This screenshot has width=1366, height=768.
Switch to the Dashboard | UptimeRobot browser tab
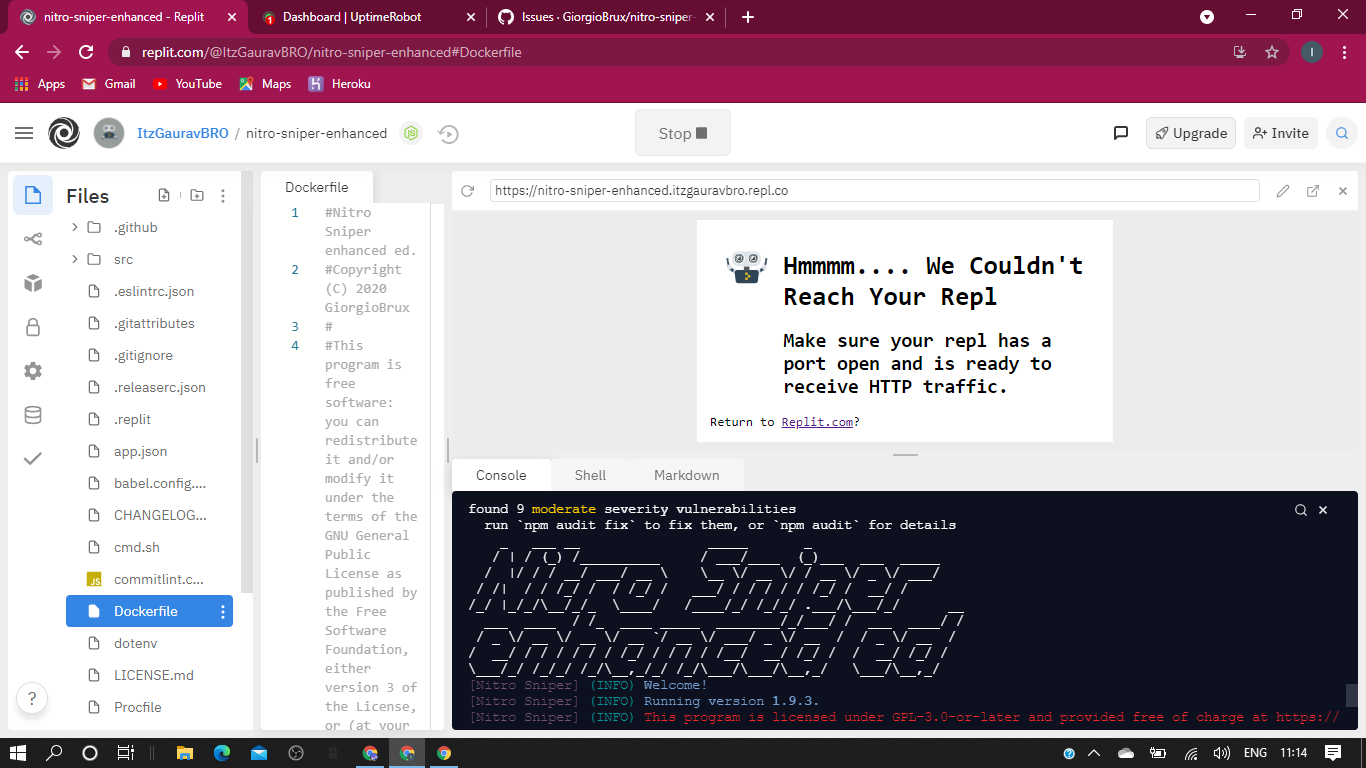point(370,17)
